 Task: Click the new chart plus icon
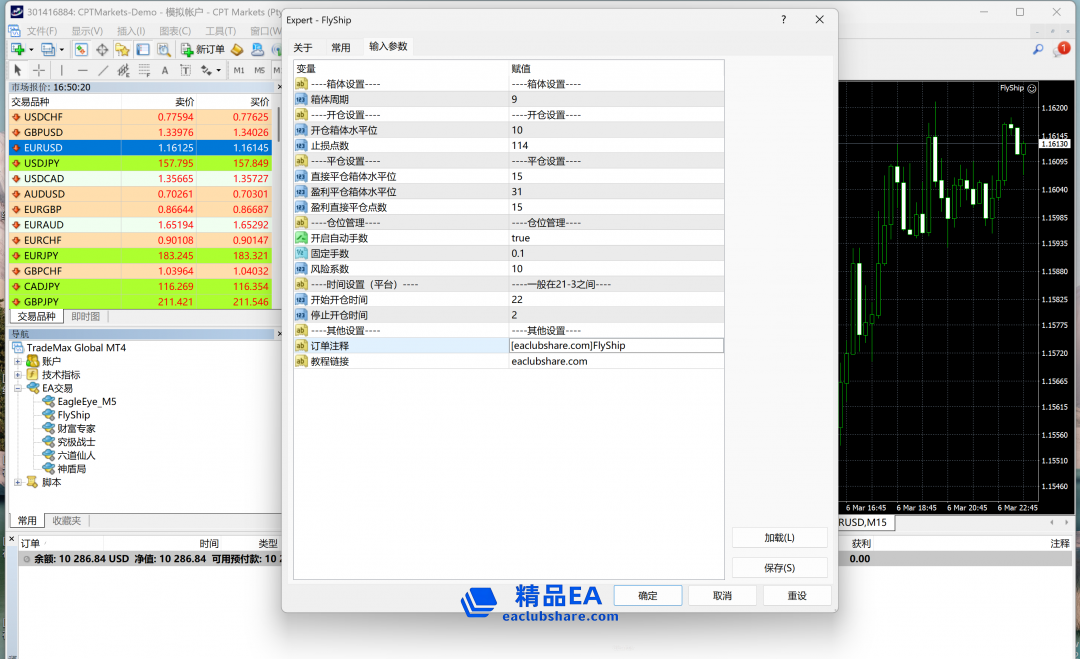[x=17, y=49]
